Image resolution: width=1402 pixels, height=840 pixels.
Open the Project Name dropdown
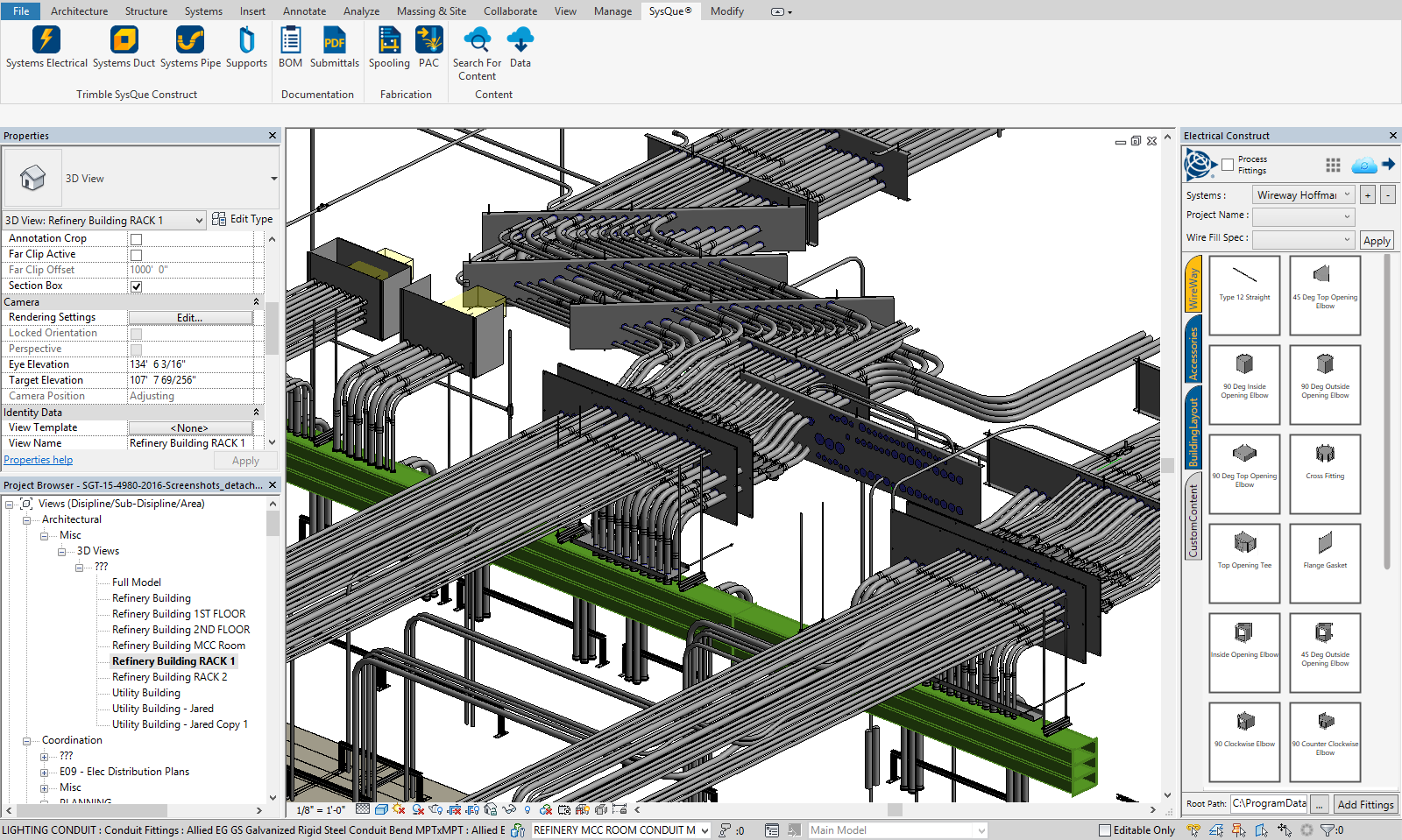point(1303,216)
